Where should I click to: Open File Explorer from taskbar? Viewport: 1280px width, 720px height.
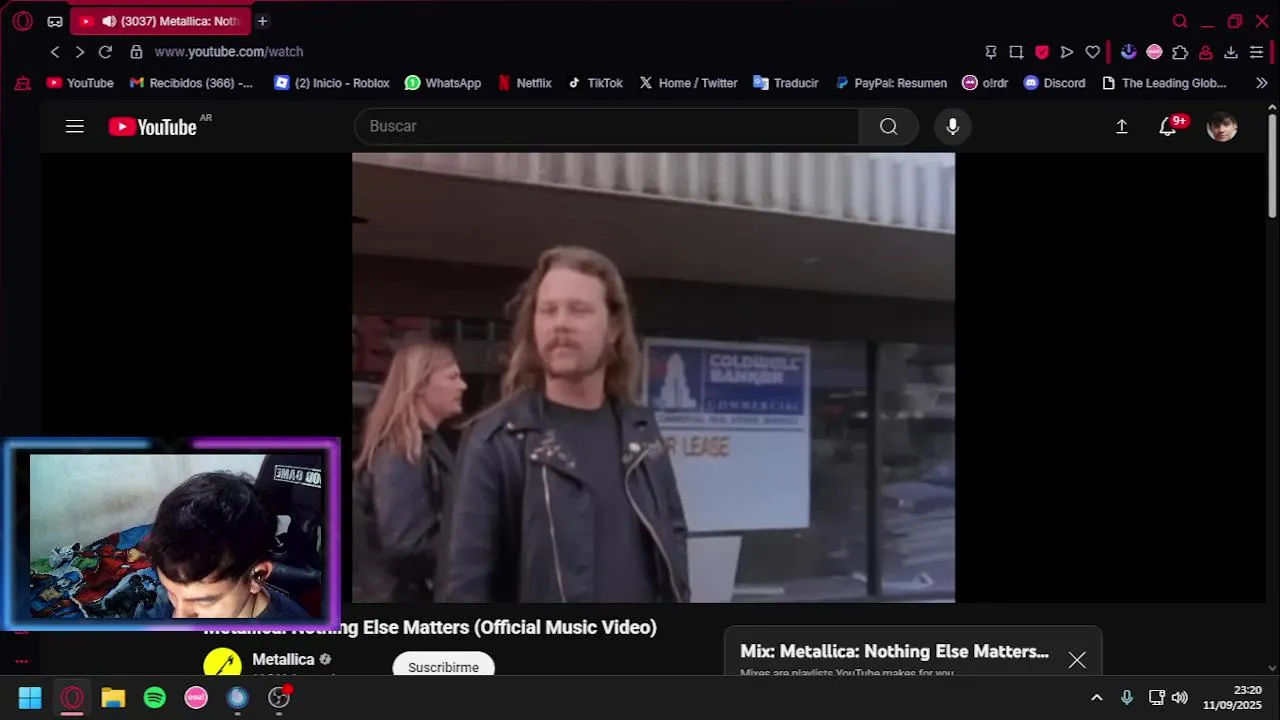pyautogui.click(x=113, y=698)
